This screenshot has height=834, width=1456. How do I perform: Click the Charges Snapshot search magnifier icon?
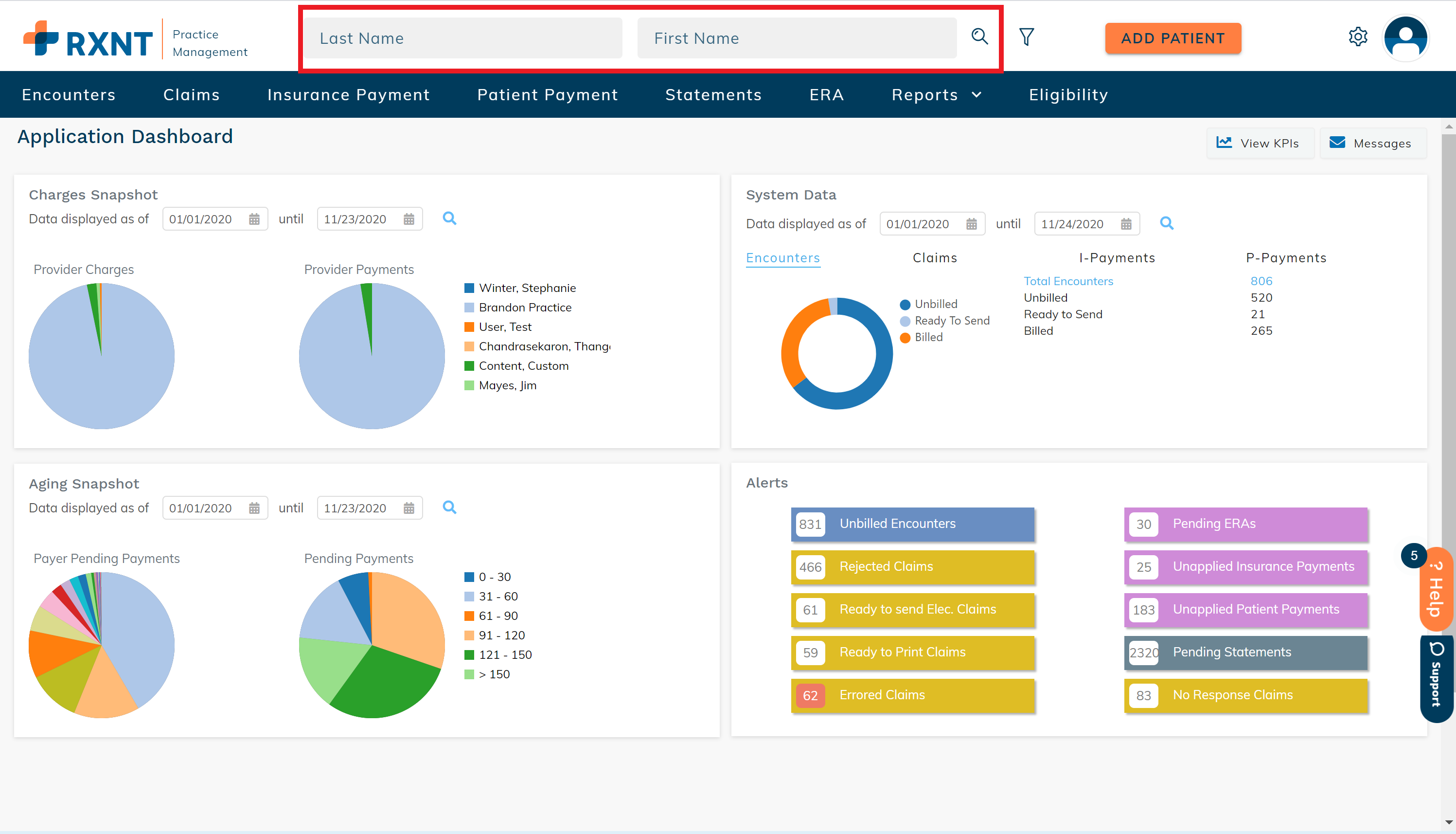click(450, 218)
